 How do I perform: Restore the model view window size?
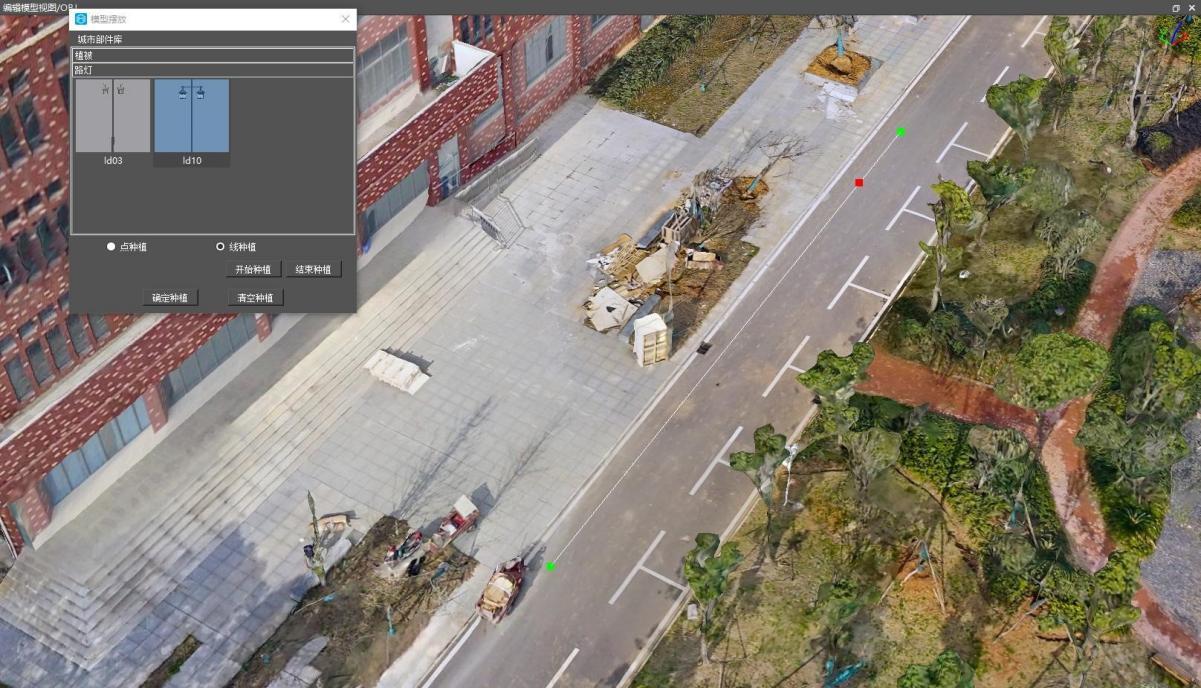tap(1176, 7)
